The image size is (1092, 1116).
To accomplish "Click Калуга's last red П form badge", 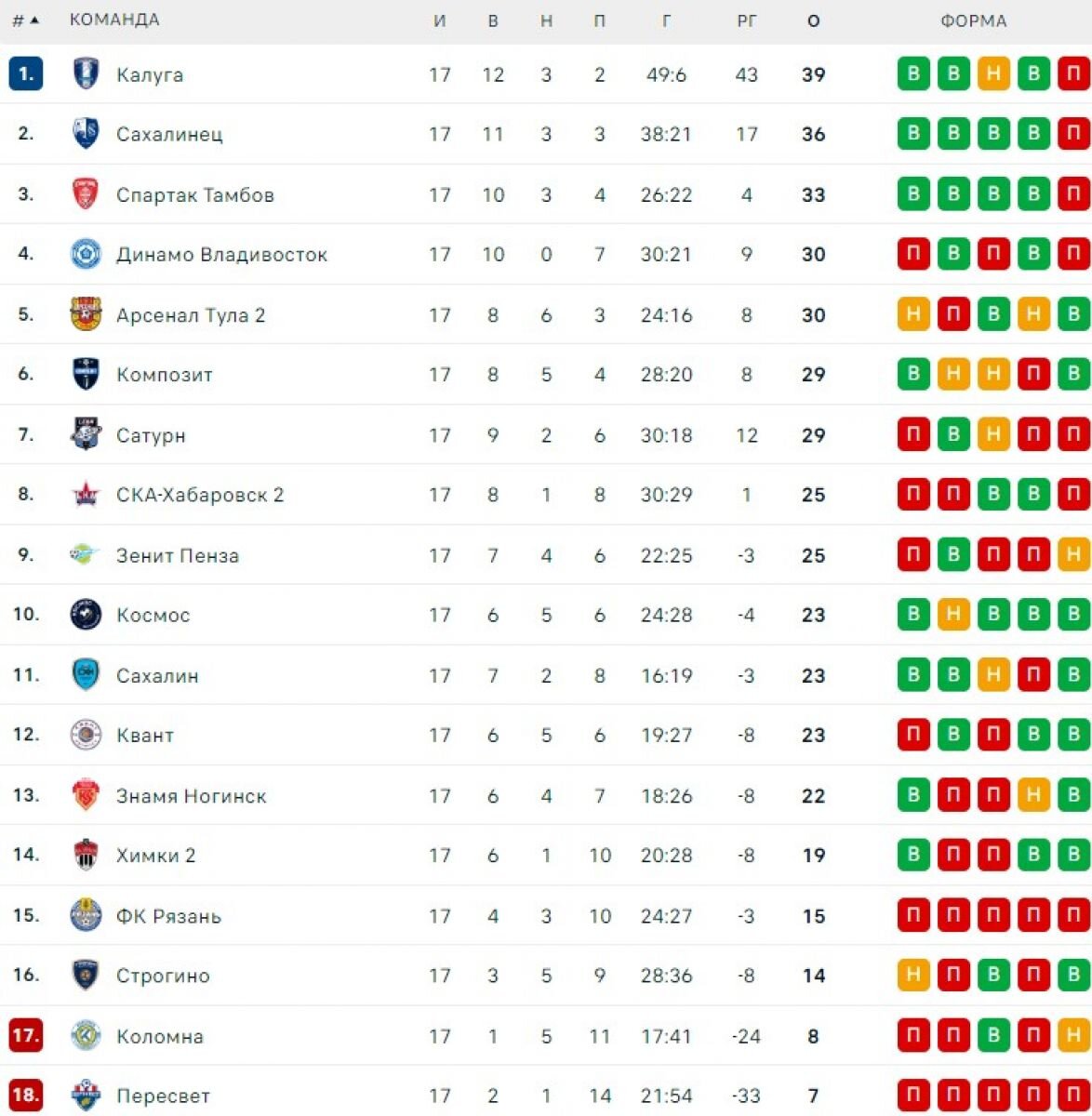I will pyautogui.click(x=1073, y=74).
